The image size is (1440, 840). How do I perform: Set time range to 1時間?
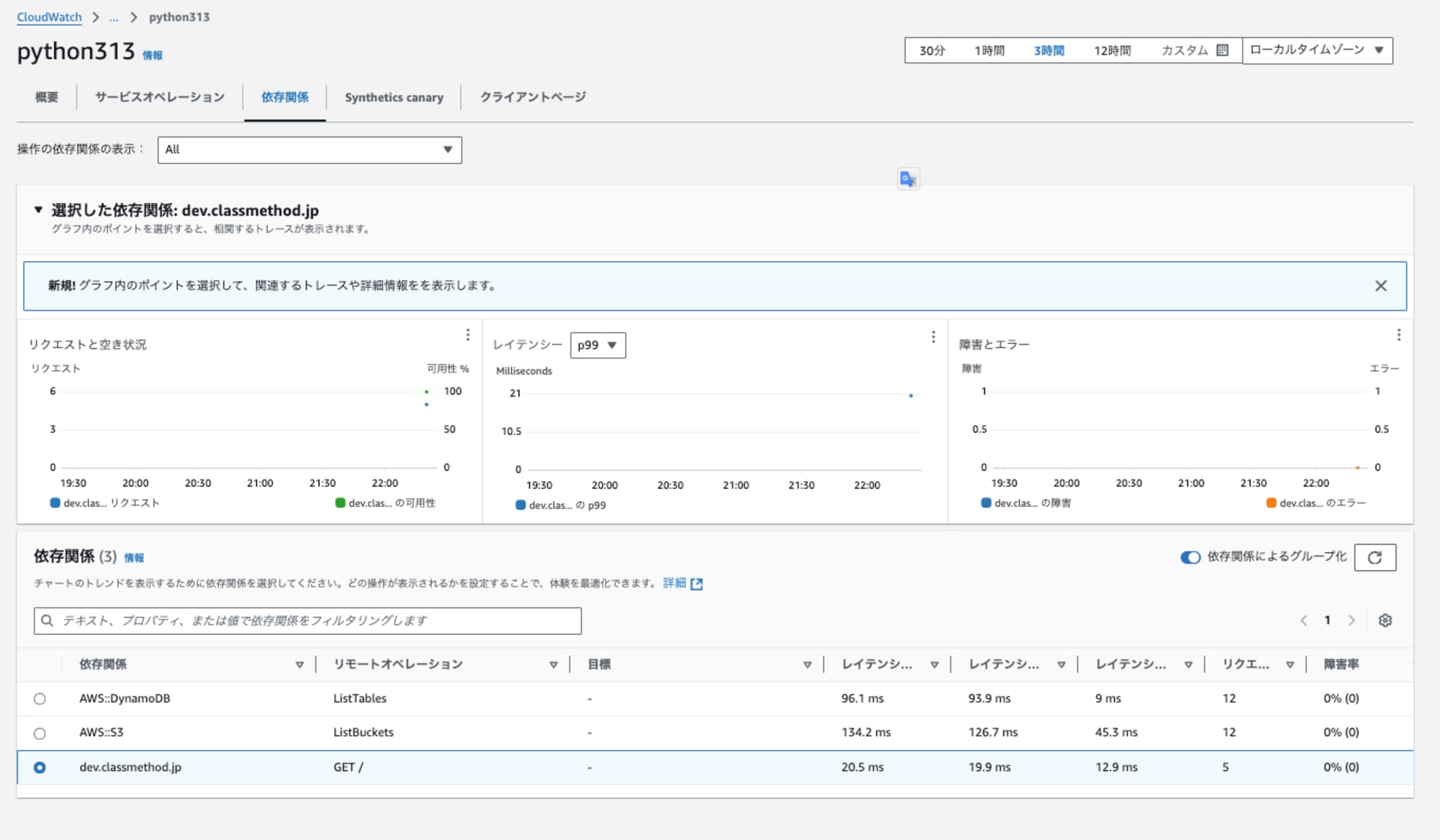tap(989, 50)
